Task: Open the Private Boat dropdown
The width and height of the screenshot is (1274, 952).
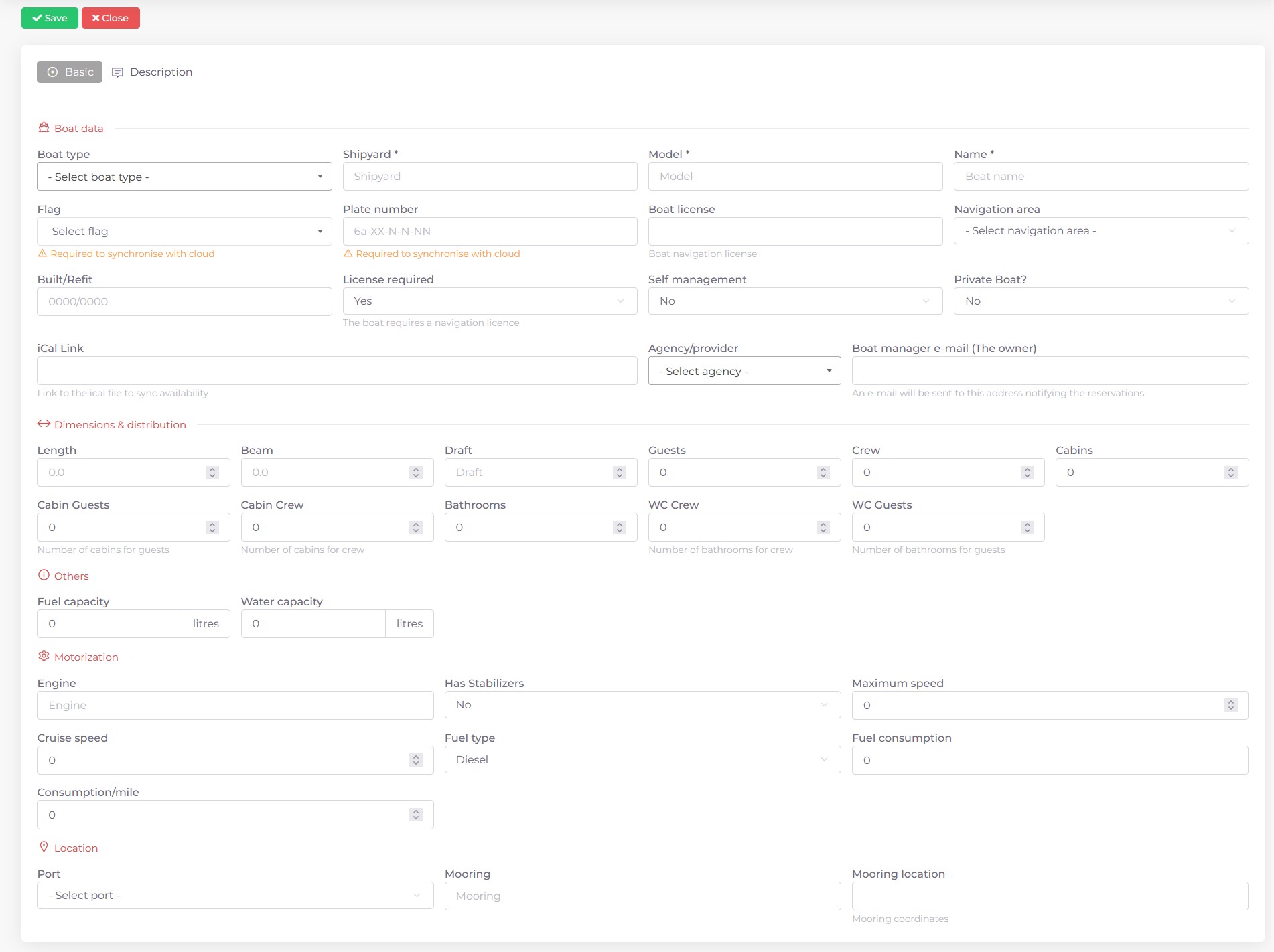Action: [1101, 301]
